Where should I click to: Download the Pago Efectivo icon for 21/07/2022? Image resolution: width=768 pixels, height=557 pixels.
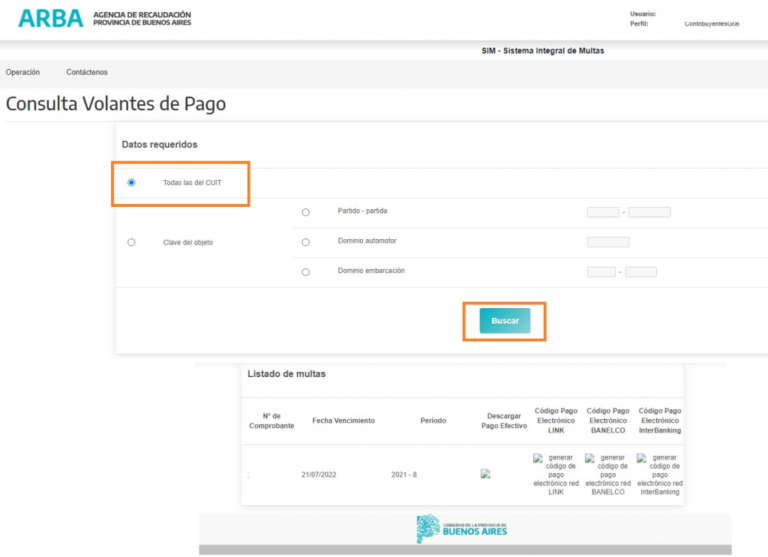[x=485, y=474]
